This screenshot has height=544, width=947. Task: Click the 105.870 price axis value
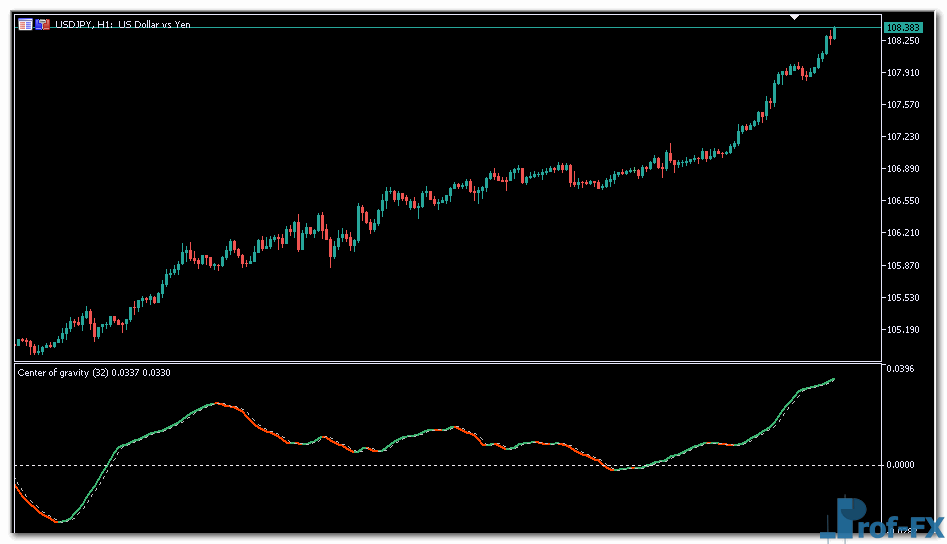click(903, 266)
